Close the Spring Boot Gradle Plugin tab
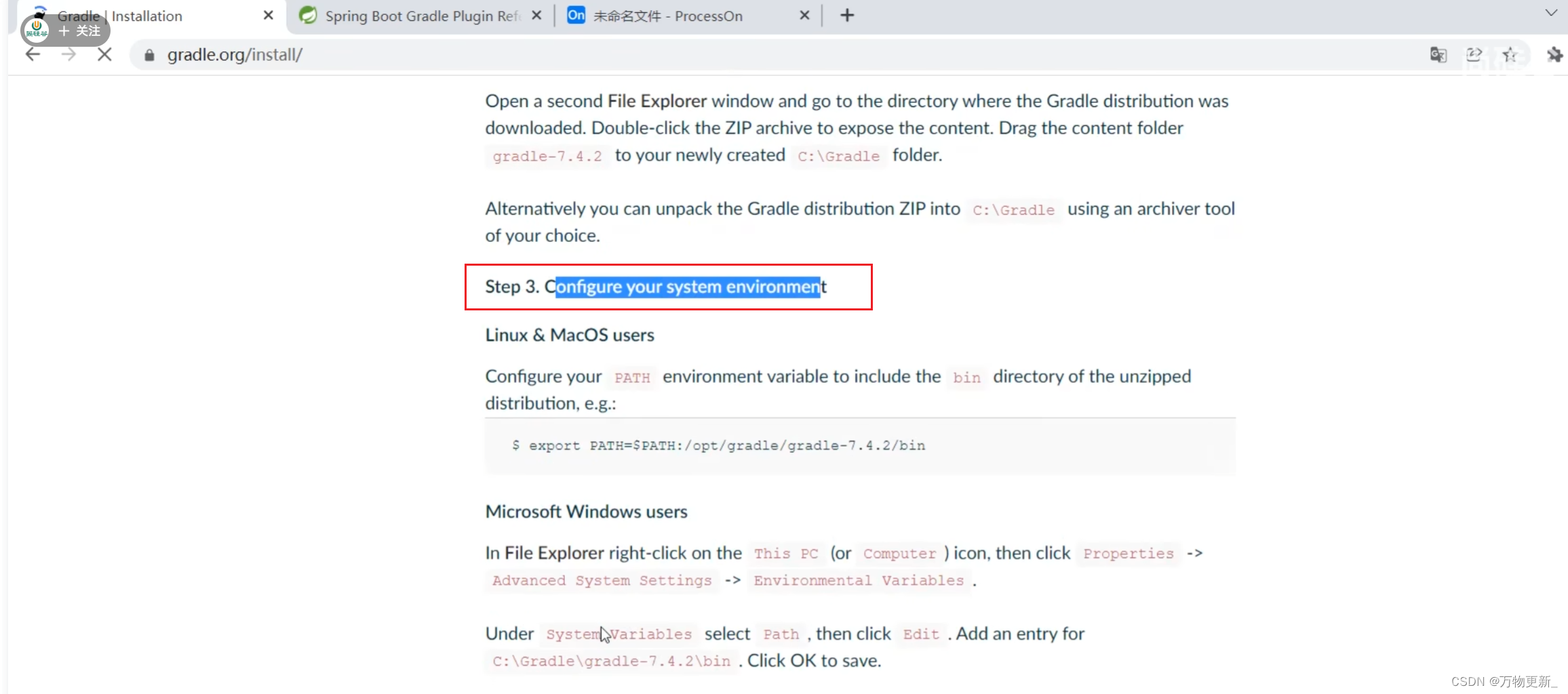 [536, 15]
